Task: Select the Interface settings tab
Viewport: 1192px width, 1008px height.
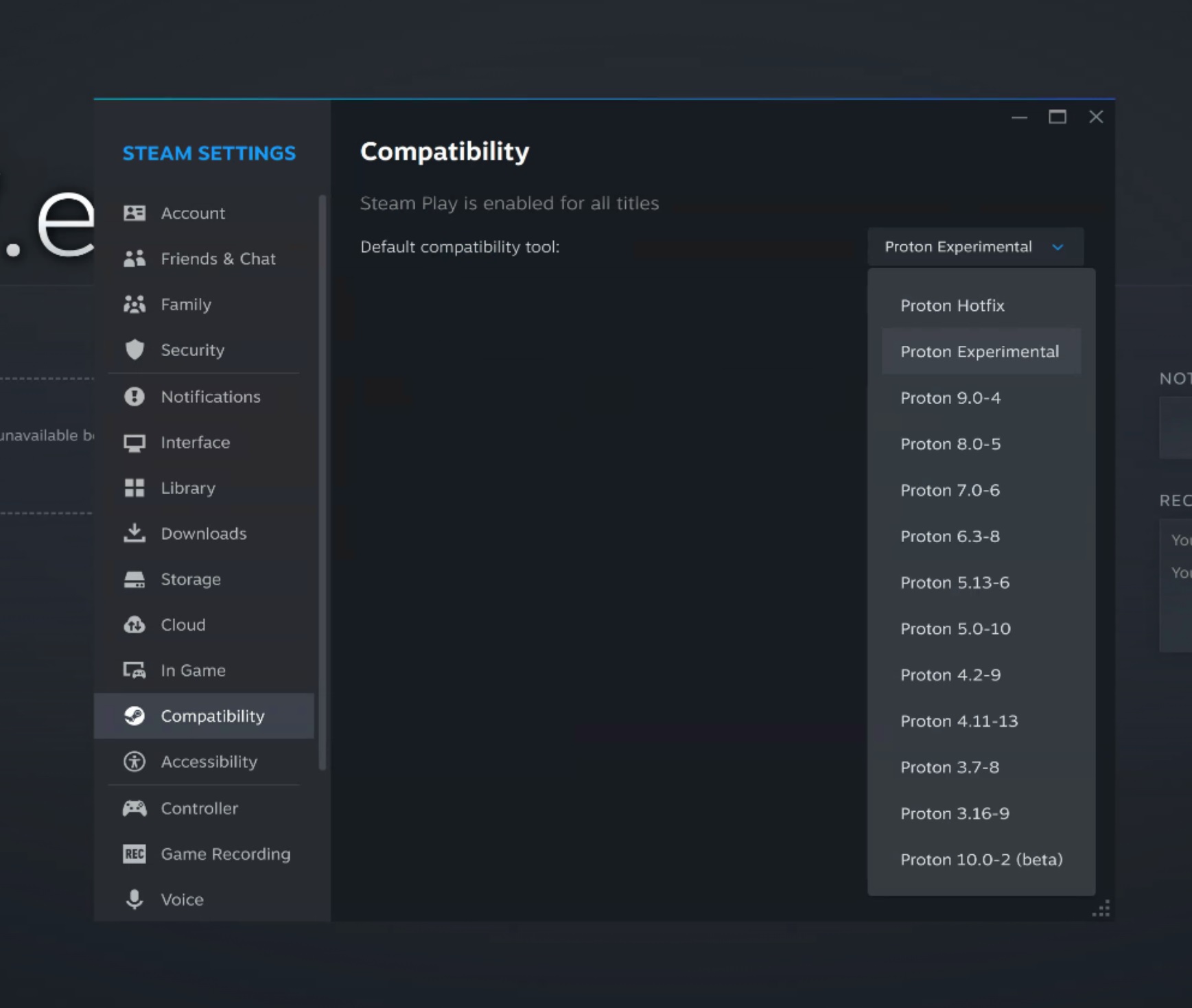Action: point(204,443)
